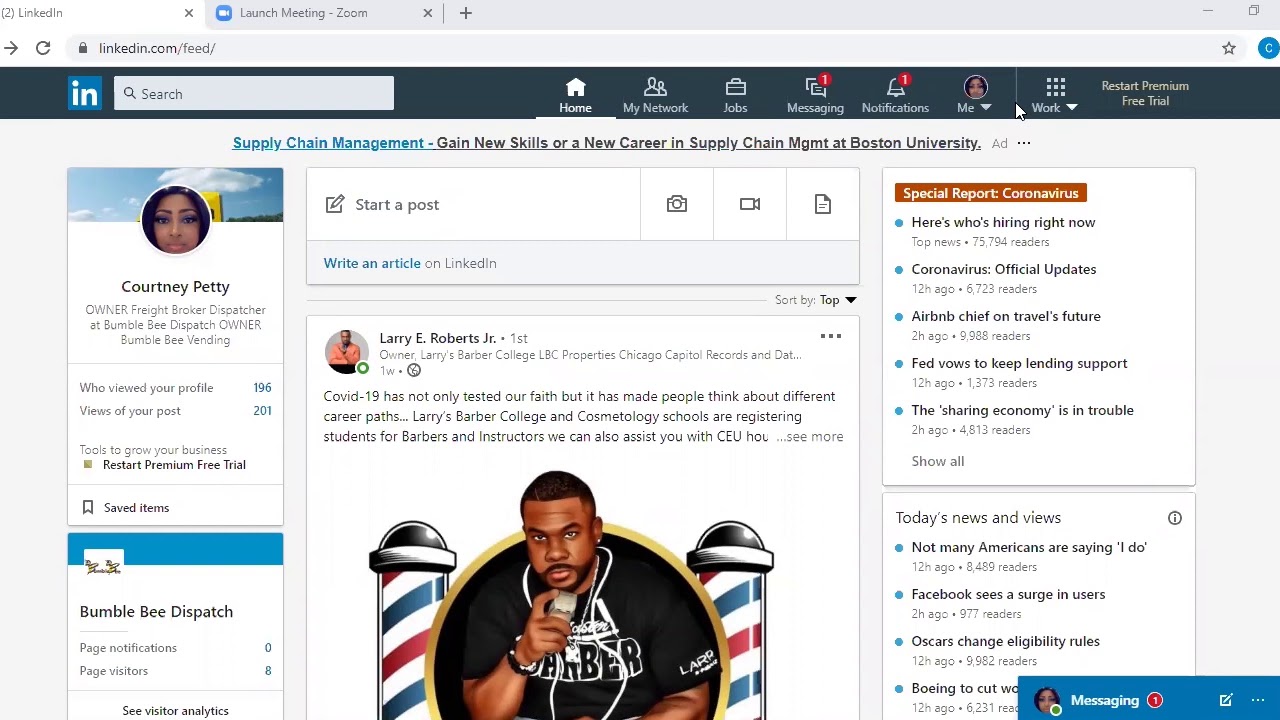The width and height of the screenshot is (1280, 720).
Task: Read Here's who's hiring right now
Action: [x=1003, y=222]
